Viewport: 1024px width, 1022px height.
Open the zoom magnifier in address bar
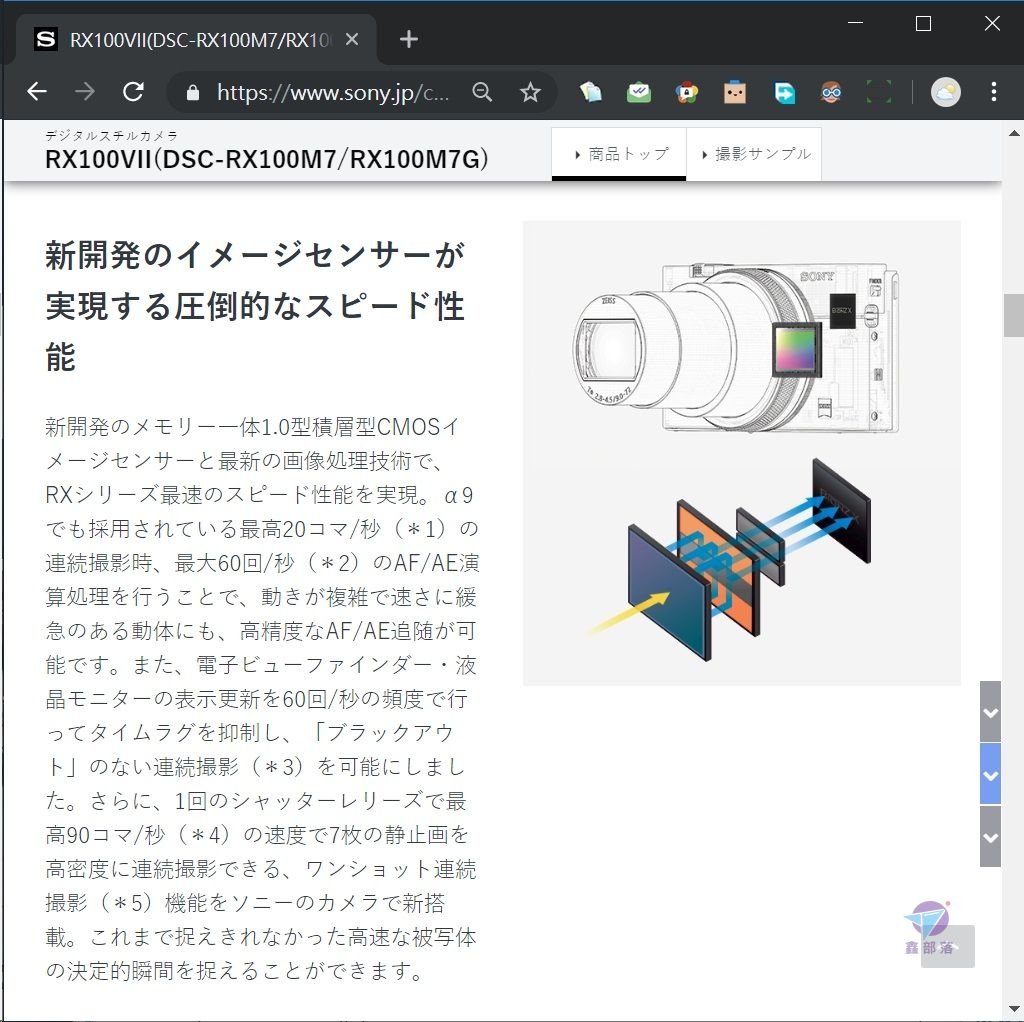(x=482, y=92)
